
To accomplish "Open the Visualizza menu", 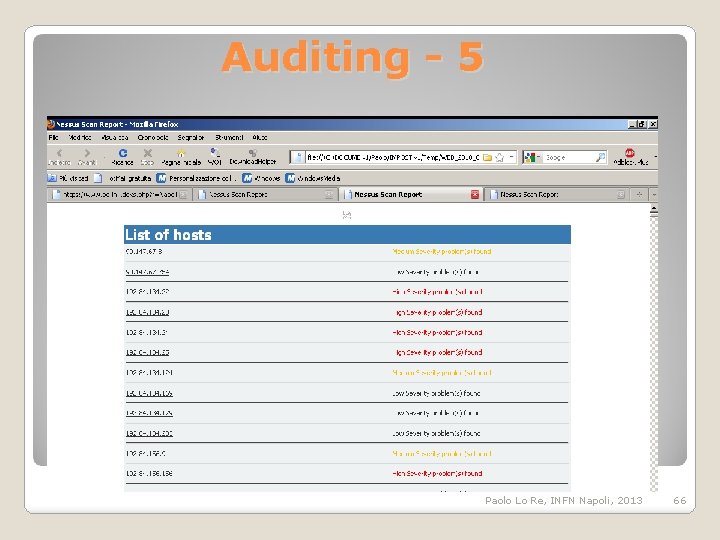I will coord(115,137).
